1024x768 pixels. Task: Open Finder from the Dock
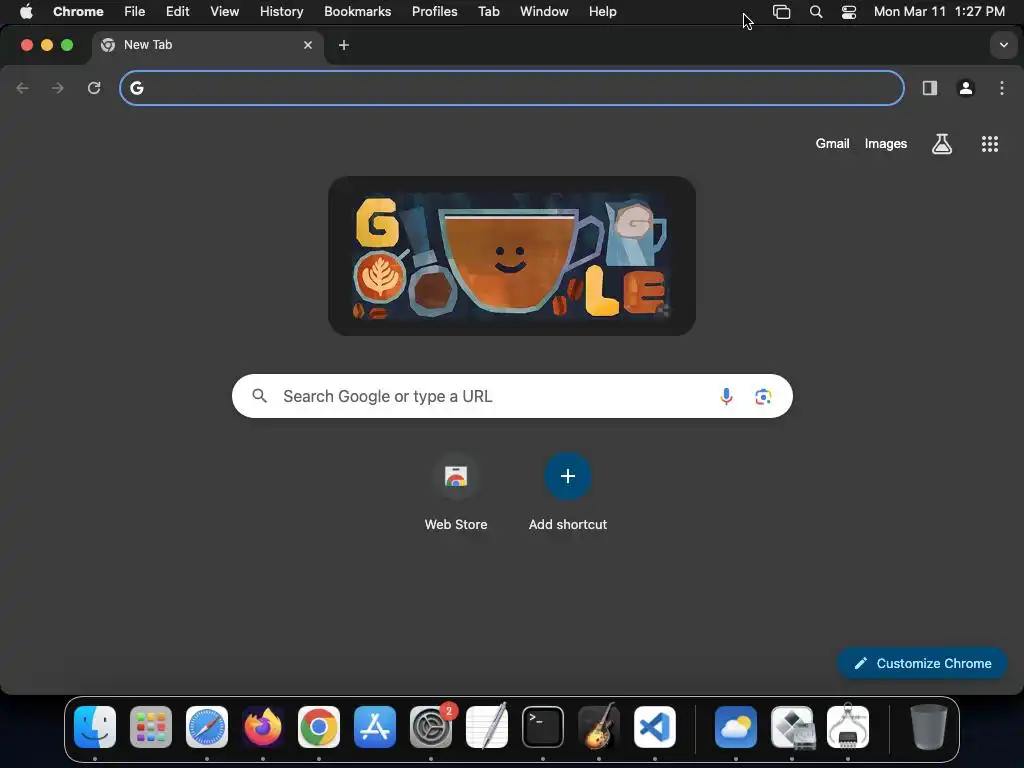tap(95, 727)
